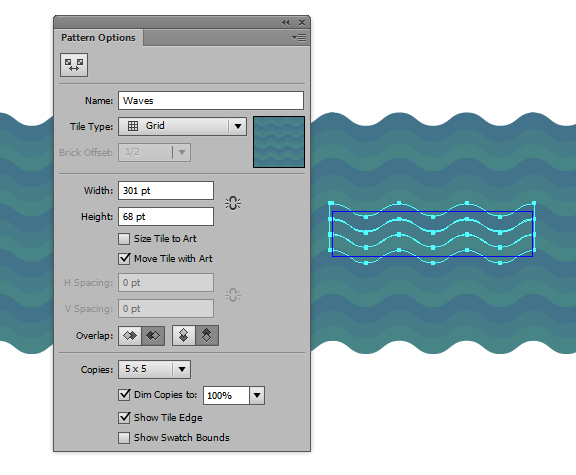The width and height of the screenshot is (576, 475).
Task: Collapse the panel with double-arrow icon
Action: (x=285, y=23)
